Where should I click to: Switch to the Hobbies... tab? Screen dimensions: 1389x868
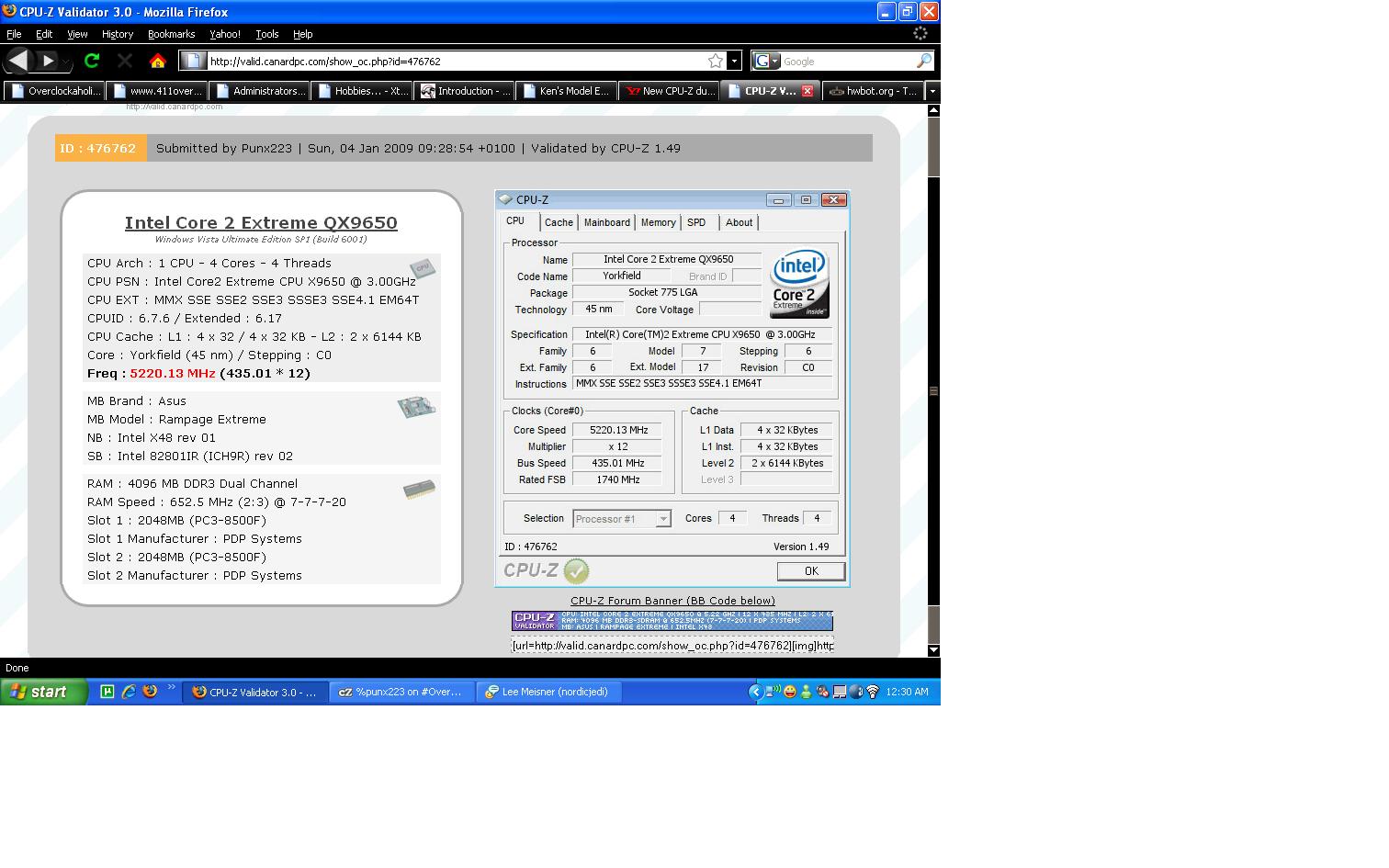pyautogui.click(x=363, y=91)
